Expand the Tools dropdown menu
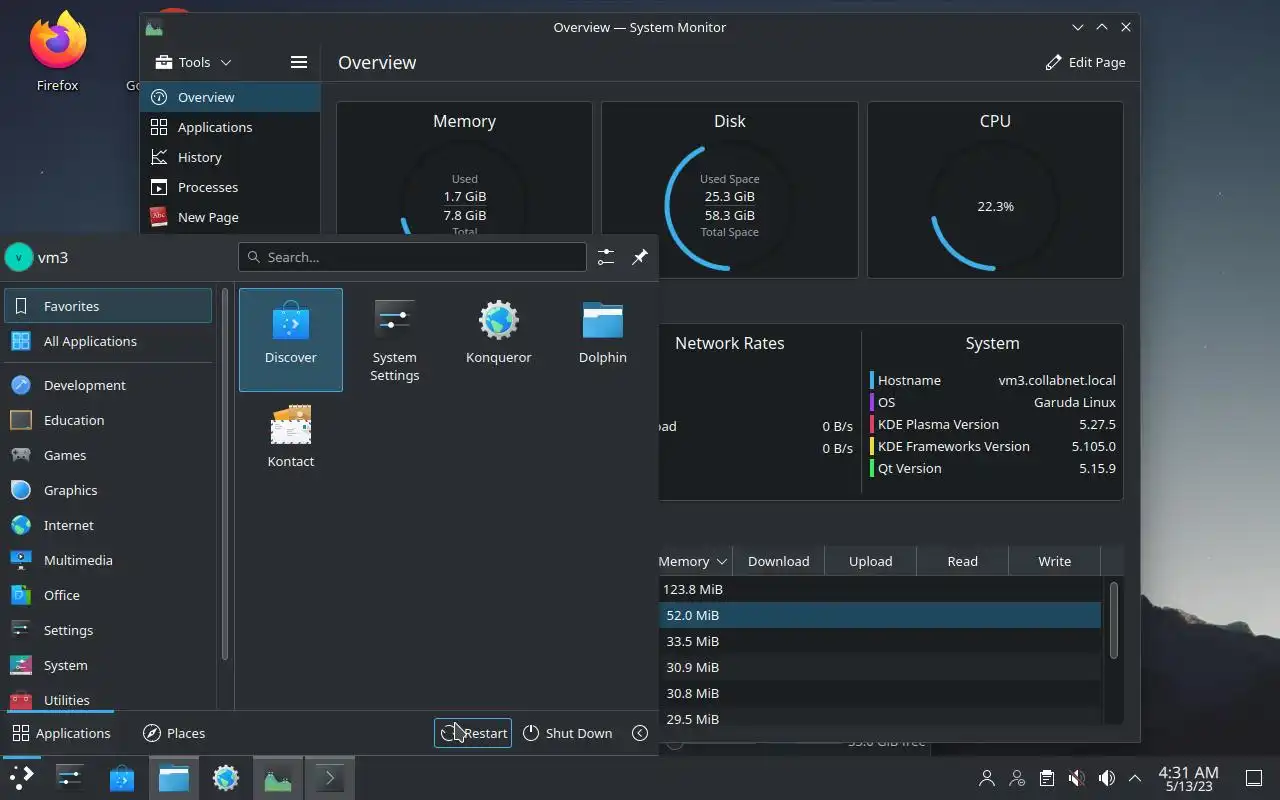This screenshot has width=1280, height=800. click(194, 62)
